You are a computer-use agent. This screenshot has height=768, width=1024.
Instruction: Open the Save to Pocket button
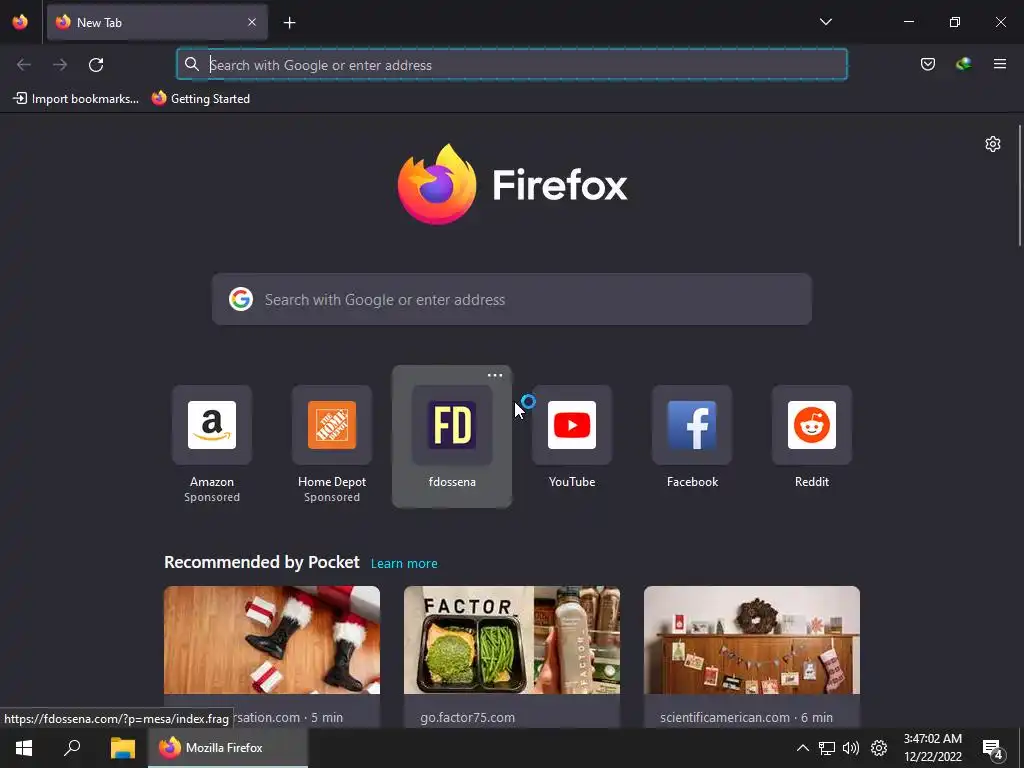[x=927, y=64]
